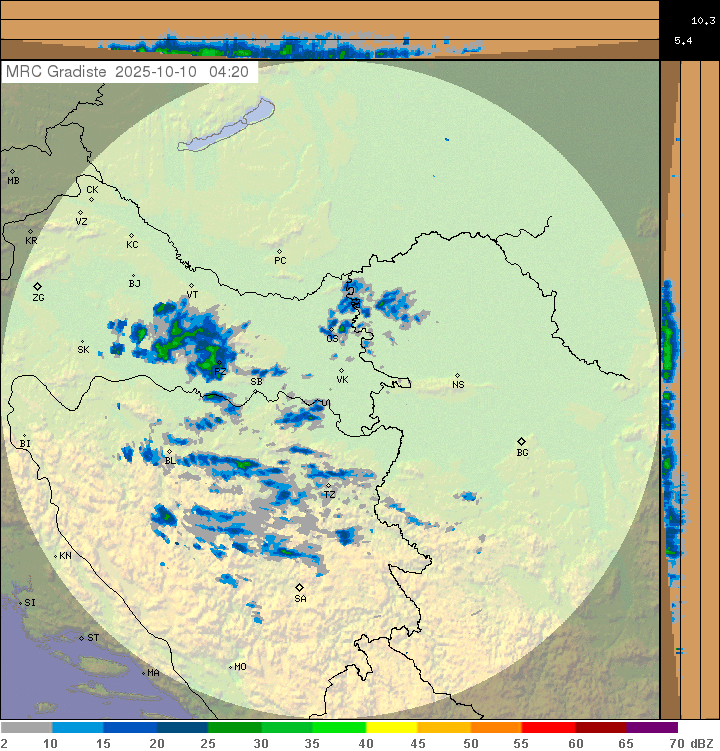The image size is (720, 751).
Task: Click the purple 65 dBZ legend color
Action: click(x=652, y=727)
